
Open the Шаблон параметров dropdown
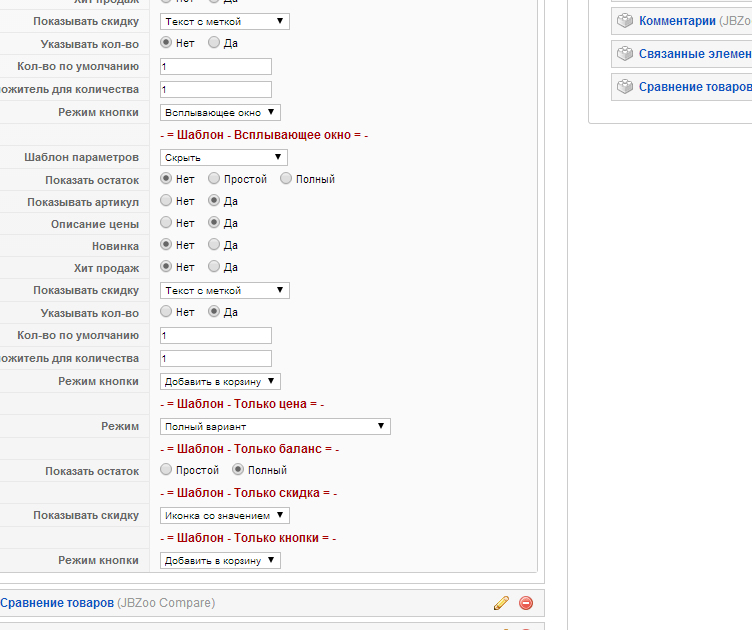click(224, 157)
